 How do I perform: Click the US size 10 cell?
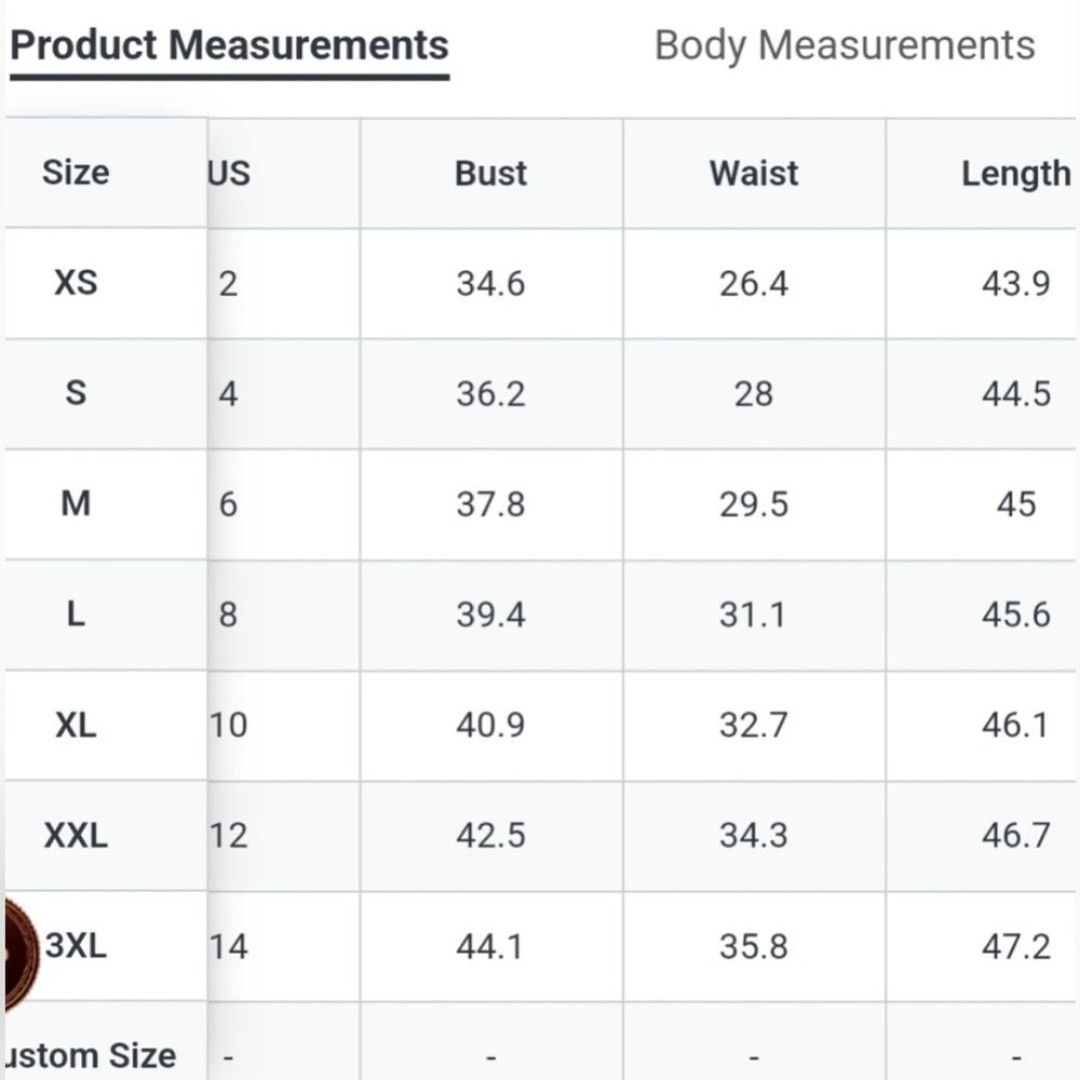pyautogui.click(x=229, y=725)
